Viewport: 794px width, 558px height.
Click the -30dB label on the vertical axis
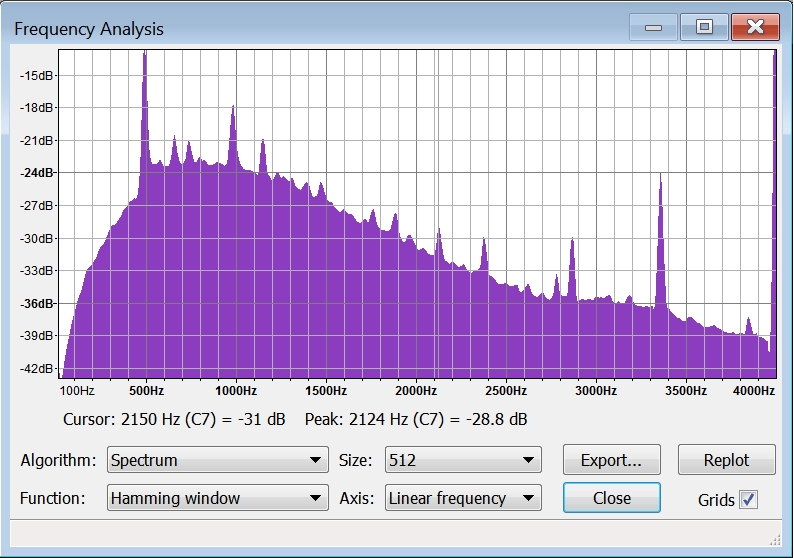[37, 238]
